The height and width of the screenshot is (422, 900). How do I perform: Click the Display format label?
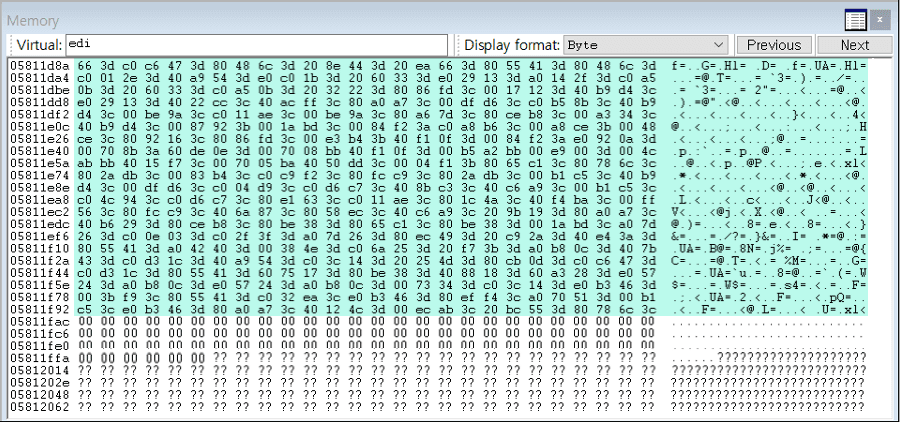pyautogui.click(x=512, y=45)
